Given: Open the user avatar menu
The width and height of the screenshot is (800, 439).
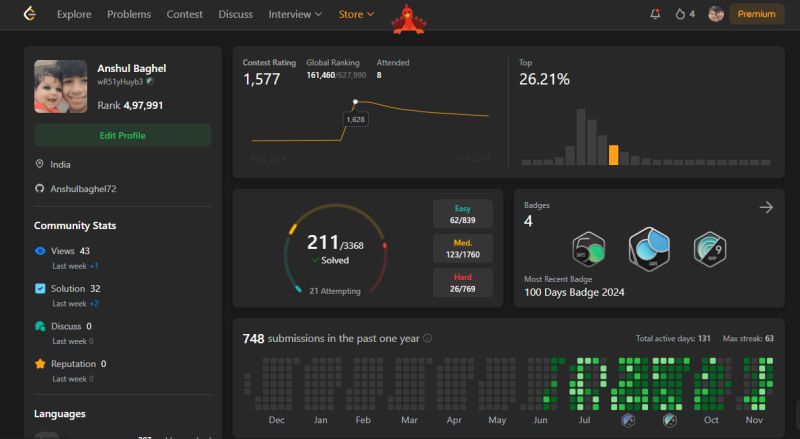Looking at the screenshot, I should [716, 14].
